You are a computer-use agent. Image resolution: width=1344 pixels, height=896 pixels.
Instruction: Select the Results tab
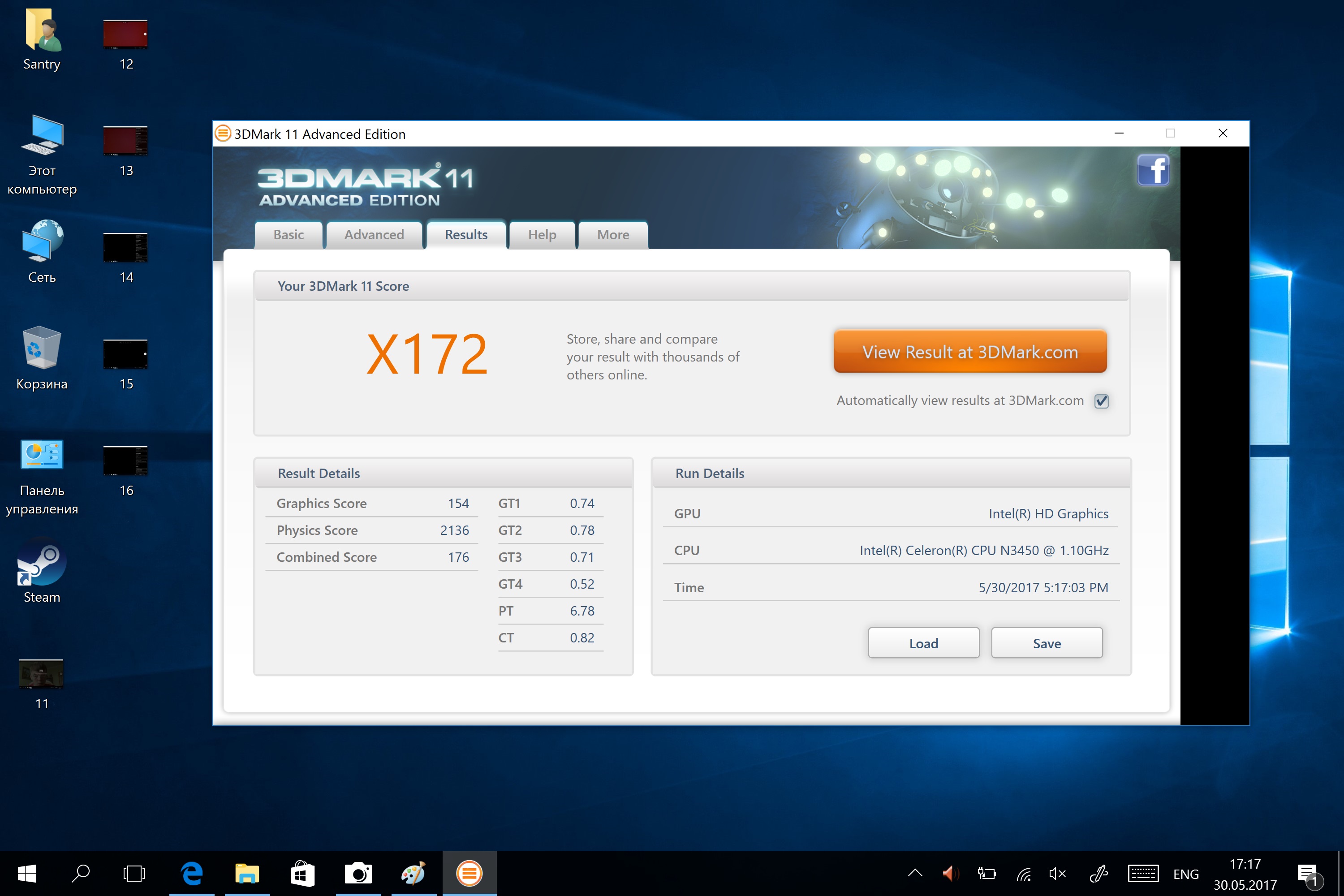point(466,235)
